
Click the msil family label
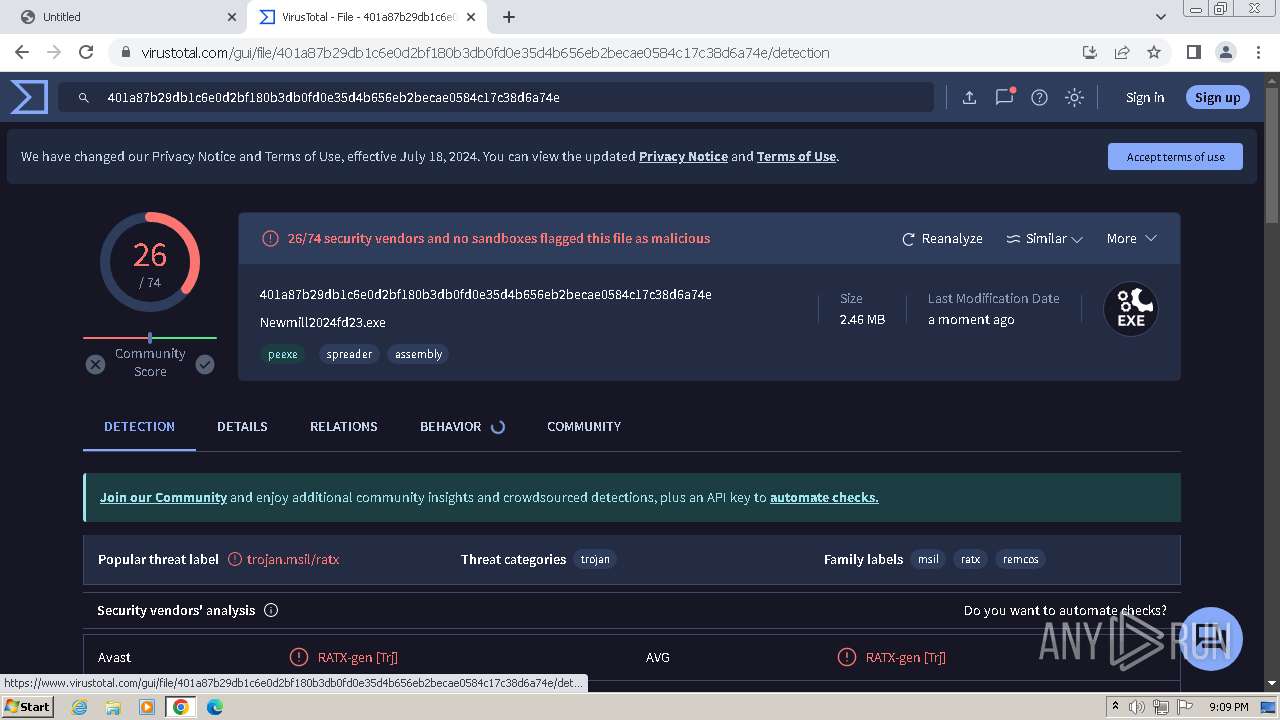928,559
